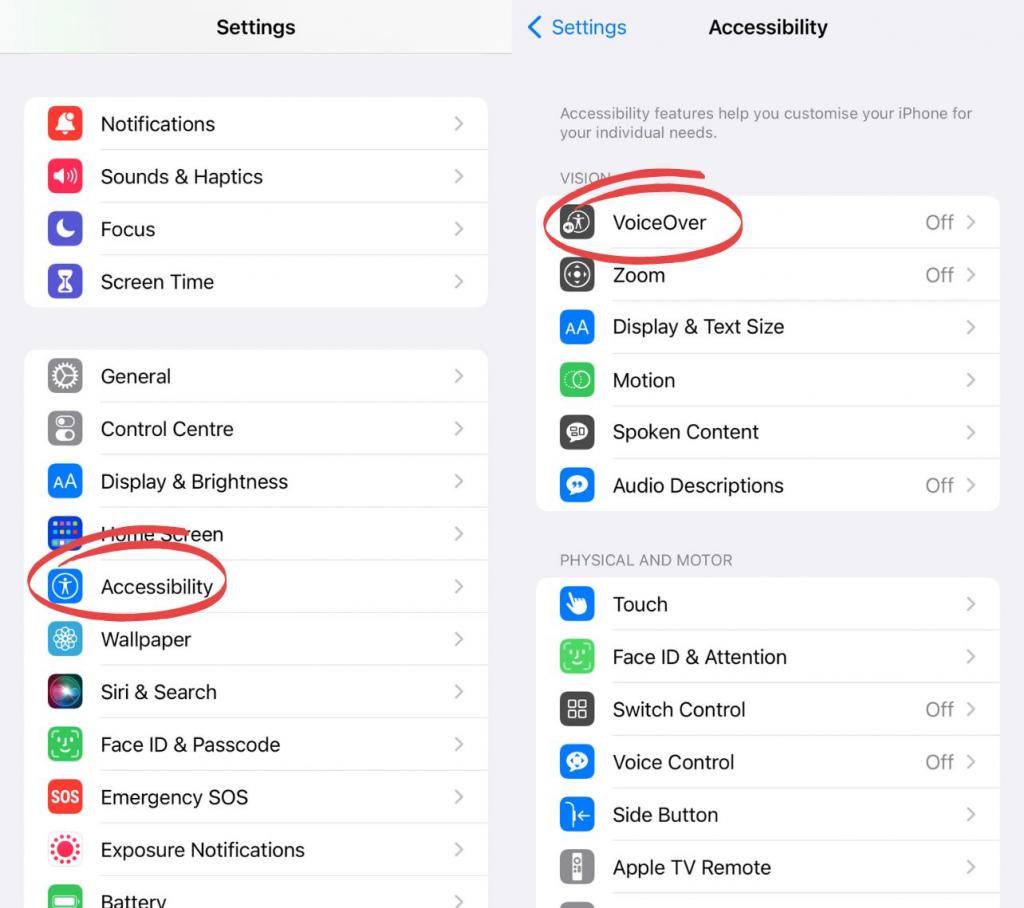Tap the Accessibility page title
Screen dimensions: 1024x908
[768, 27]
